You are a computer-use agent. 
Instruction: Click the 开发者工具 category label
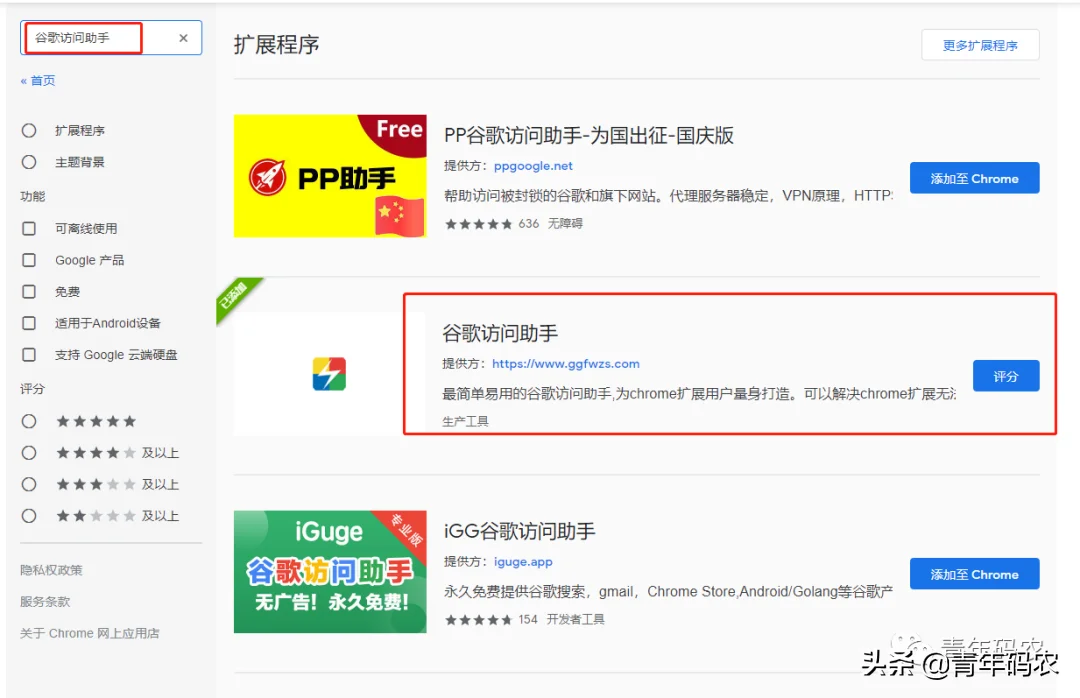pos(576,620)
